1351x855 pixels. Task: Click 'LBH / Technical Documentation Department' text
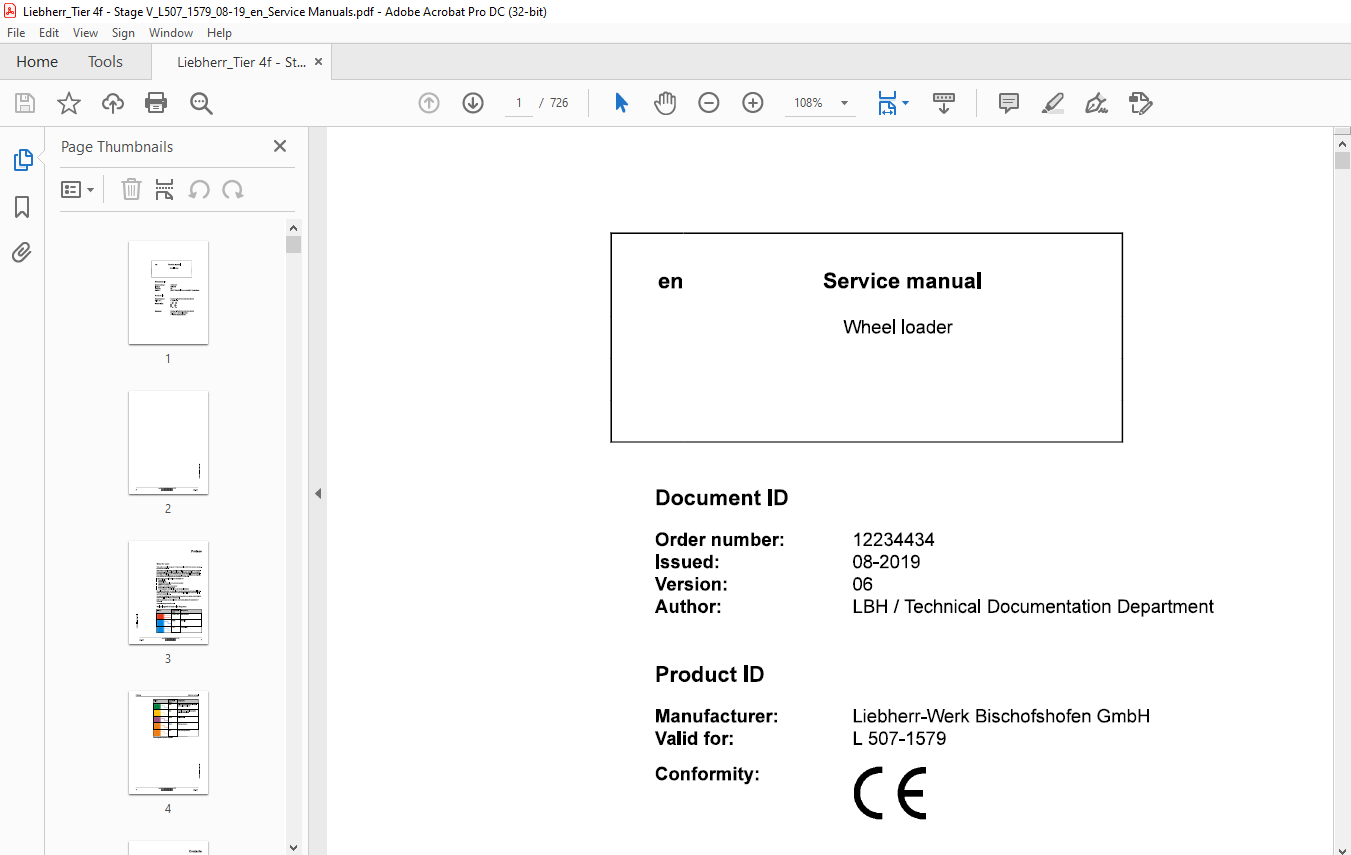click(x=1033, y=606)
